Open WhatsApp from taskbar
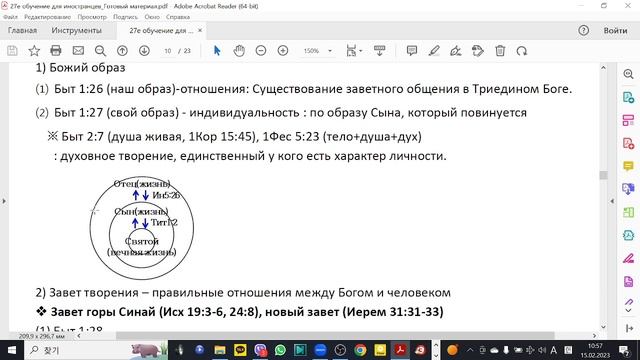The height and width of the screenshot is (360, 640). click(280, 350)
